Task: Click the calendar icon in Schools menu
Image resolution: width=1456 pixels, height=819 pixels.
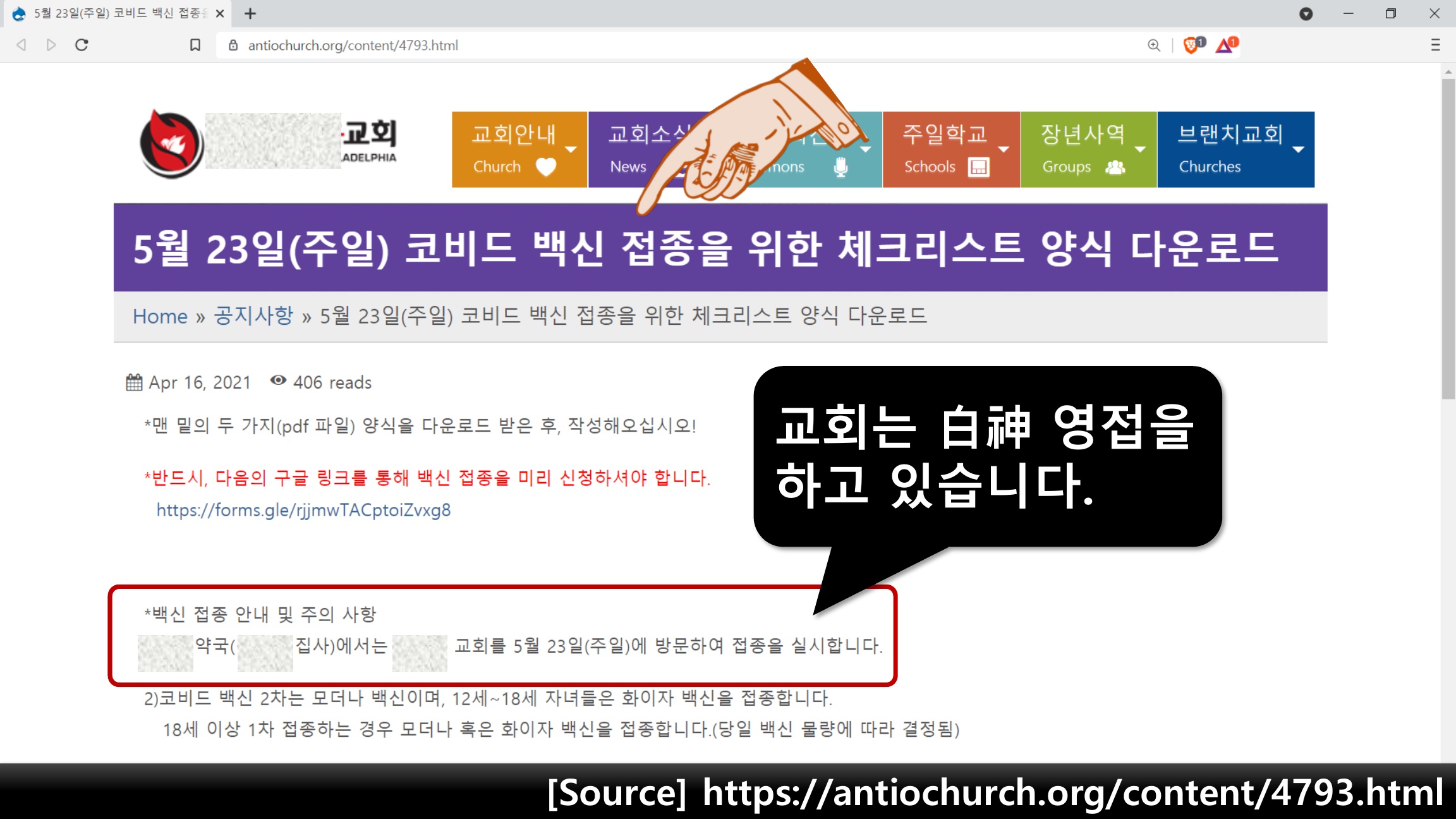Action: [x=979, y=167]
